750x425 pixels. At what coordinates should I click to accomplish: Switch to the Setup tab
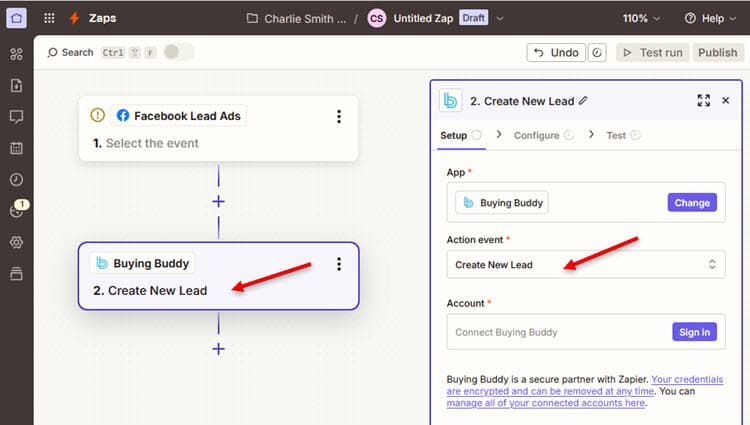tap(461, 135)
